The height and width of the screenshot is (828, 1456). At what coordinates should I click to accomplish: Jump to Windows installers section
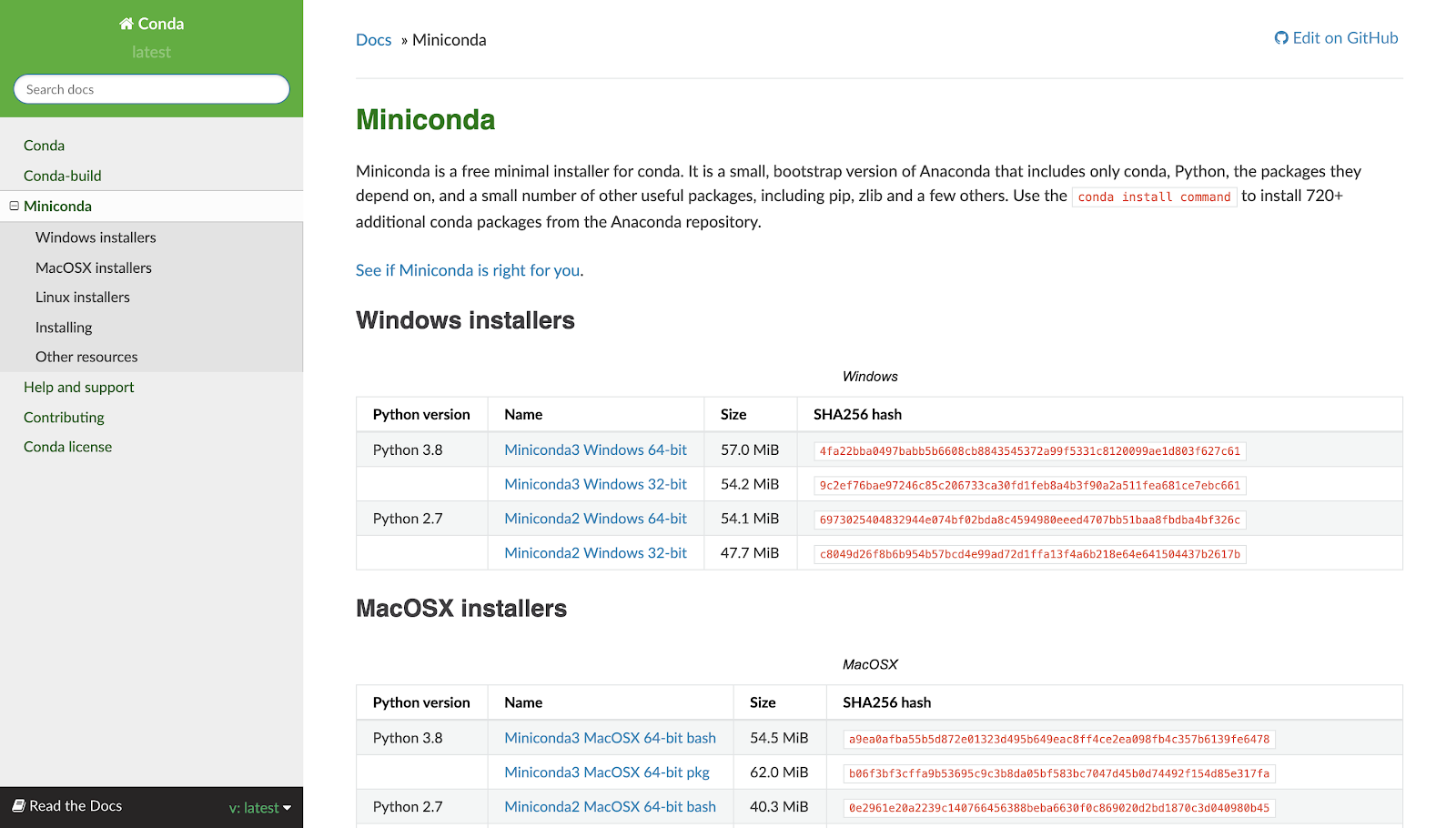click(96, 237)
